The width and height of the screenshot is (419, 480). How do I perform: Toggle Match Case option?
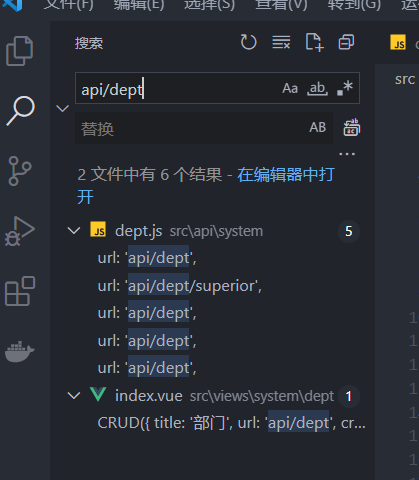point(290,88)
